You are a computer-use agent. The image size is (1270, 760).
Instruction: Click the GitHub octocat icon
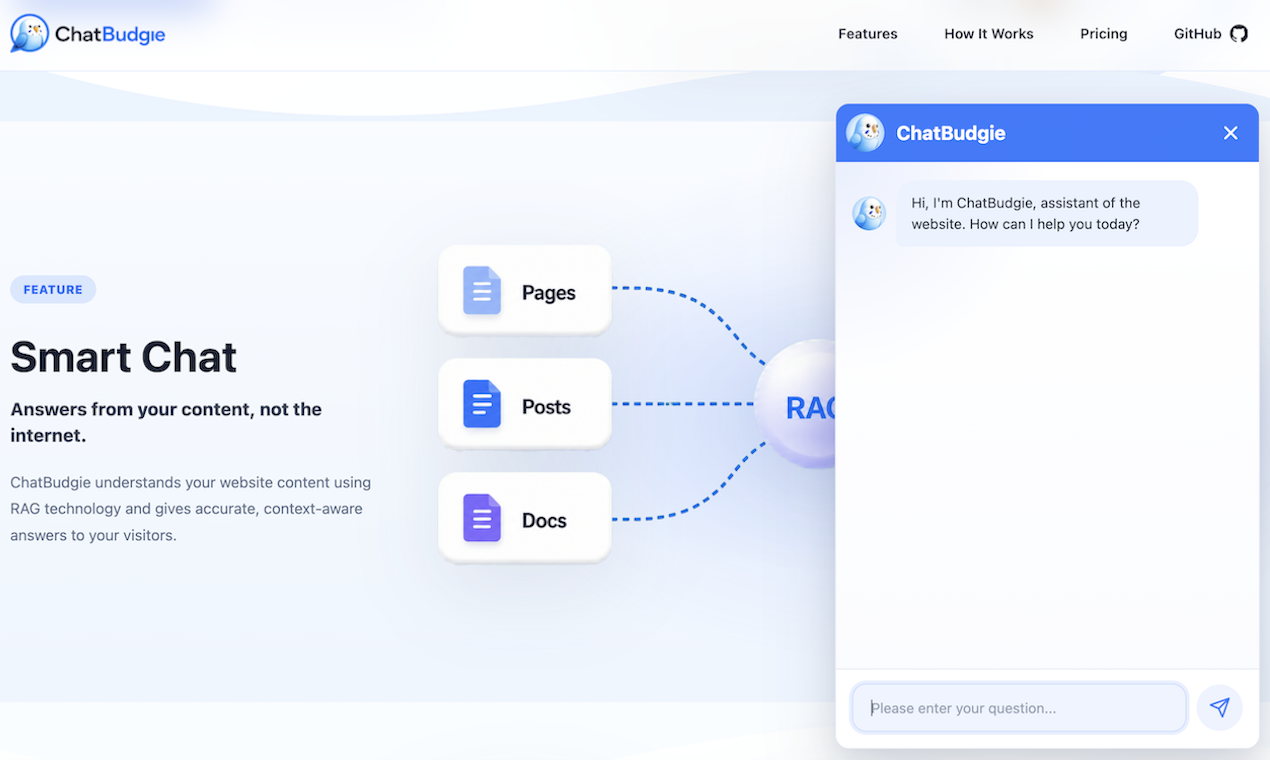click(1239, 34)
